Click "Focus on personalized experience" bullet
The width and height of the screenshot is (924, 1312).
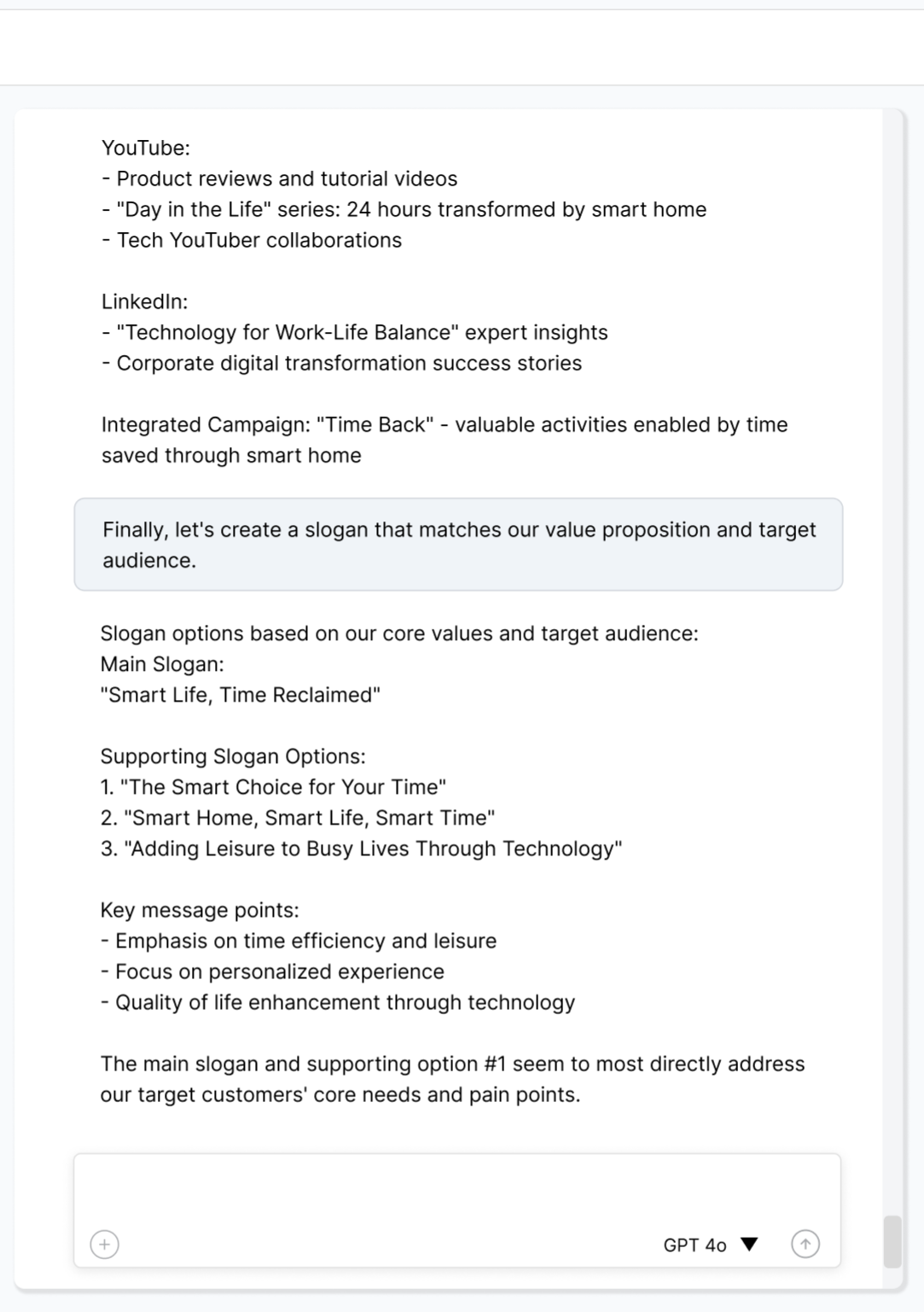click(x=278, y=971)
